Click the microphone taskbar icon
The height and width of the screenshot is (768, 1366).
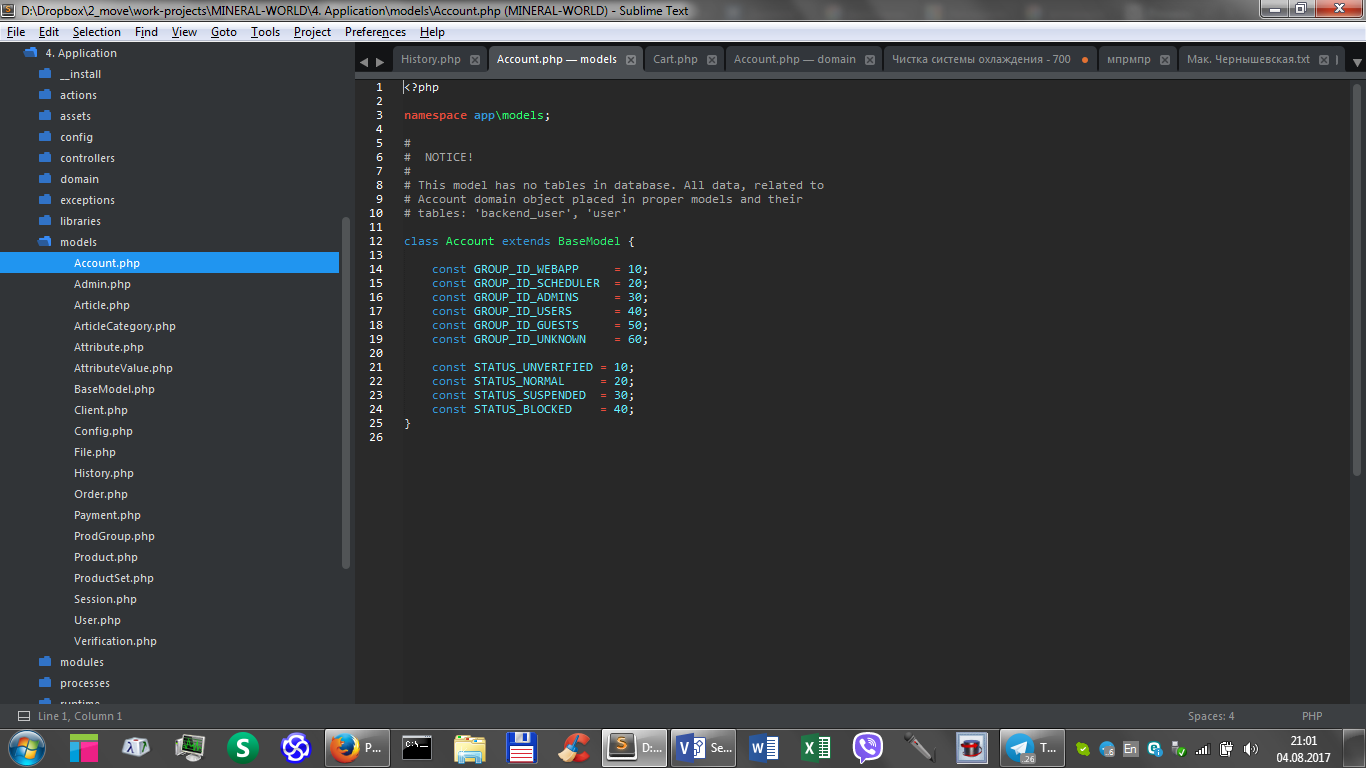click(x=920, y=747)
